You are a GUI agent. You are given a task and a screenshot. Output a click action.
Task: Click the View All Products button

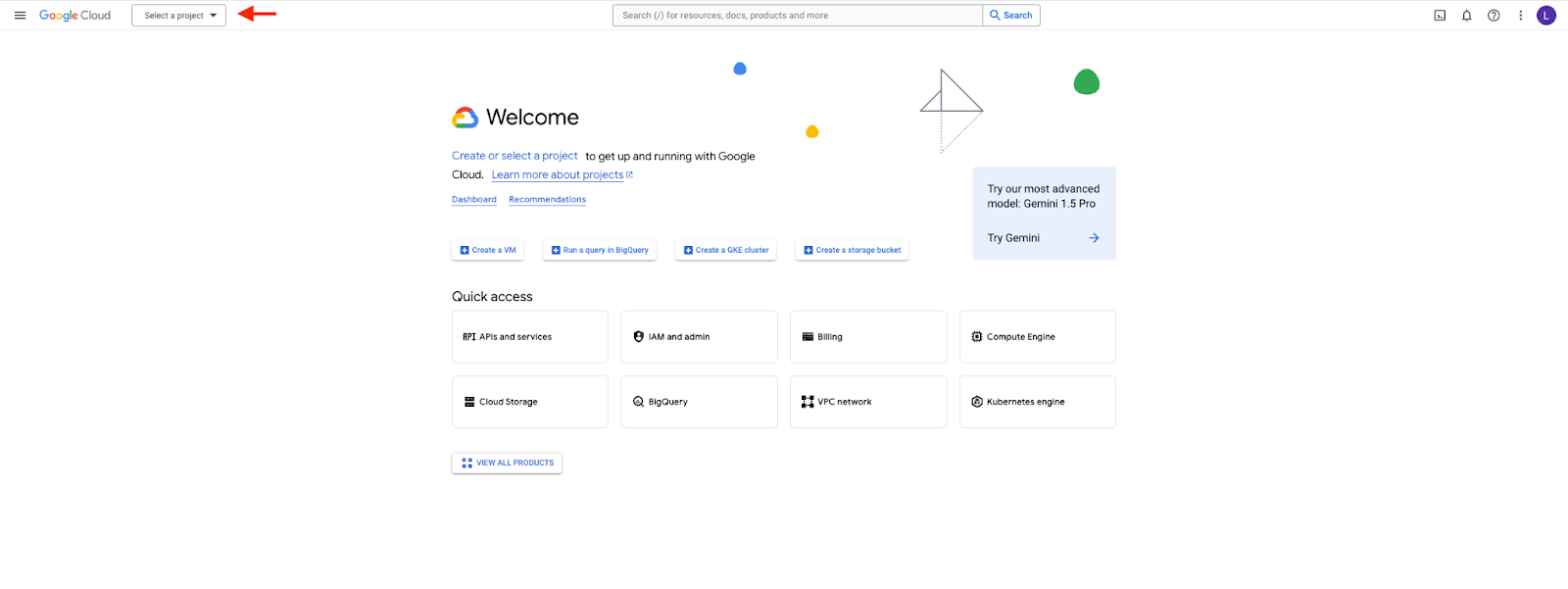507,464
